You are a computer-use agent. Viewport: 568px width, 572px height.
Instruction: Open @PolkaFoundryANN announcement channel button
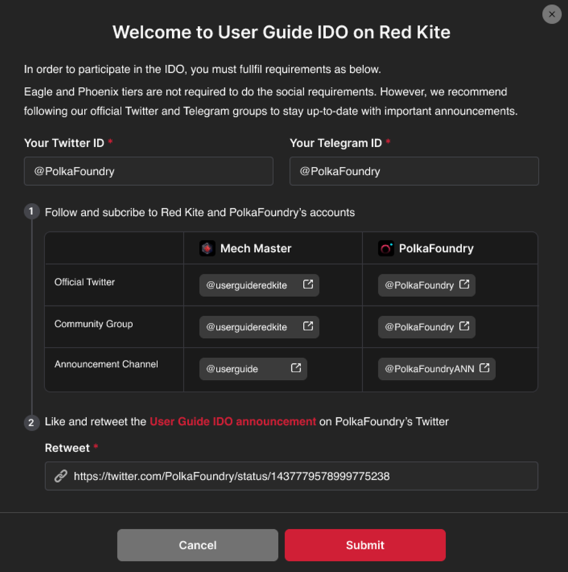[x=437, y=369]
